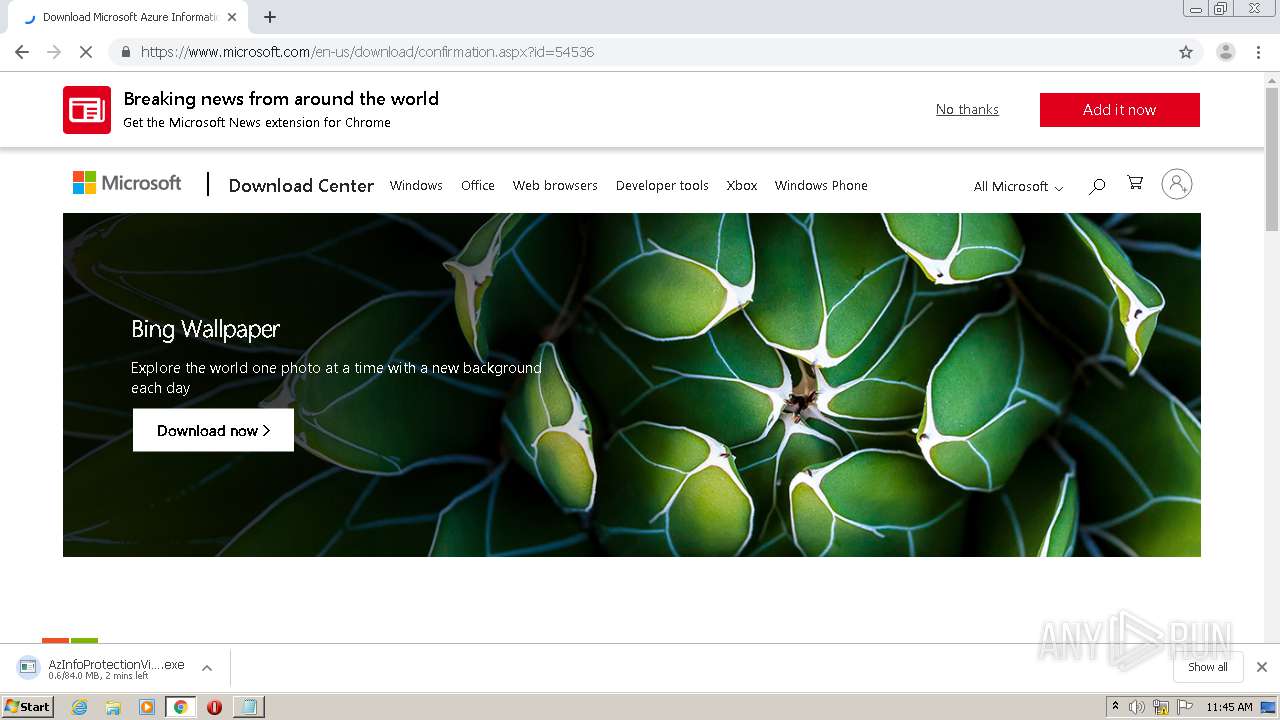Image resolution: width=1280 pixels, height=720 pixels.
Task: Open the Office menu item
Action: (478, 185)
